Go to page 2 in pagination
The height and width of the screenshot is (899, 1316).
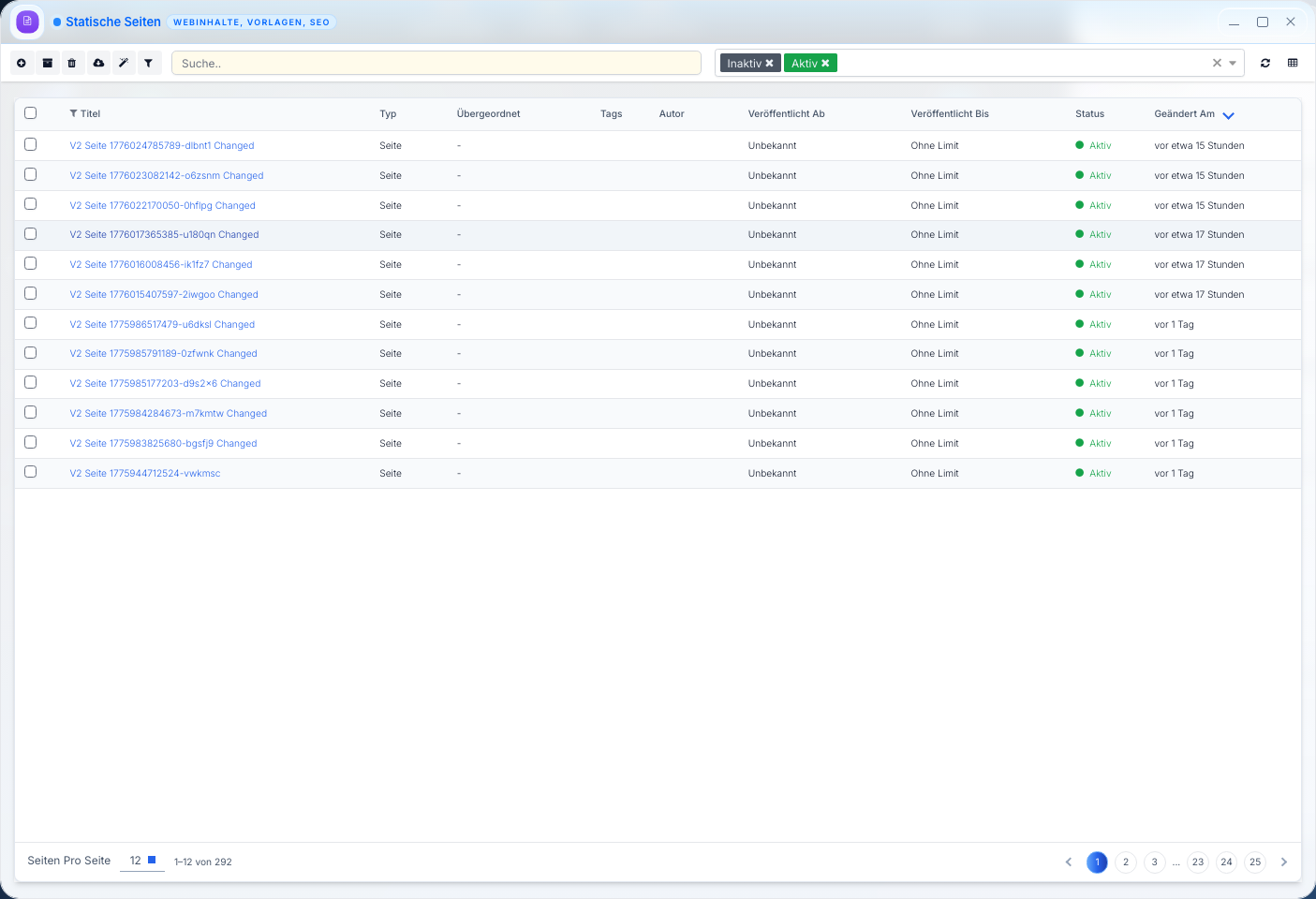coord(1126,862)
